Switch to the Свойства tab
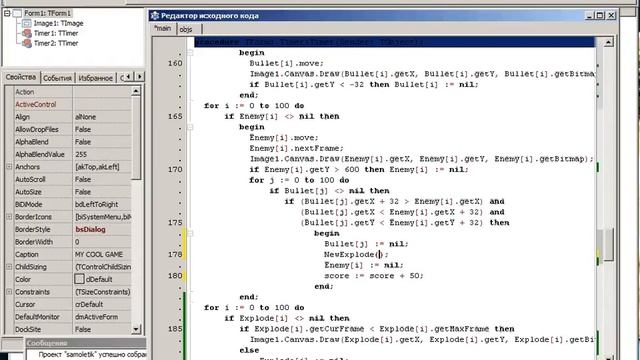 (x=21, y=77)
